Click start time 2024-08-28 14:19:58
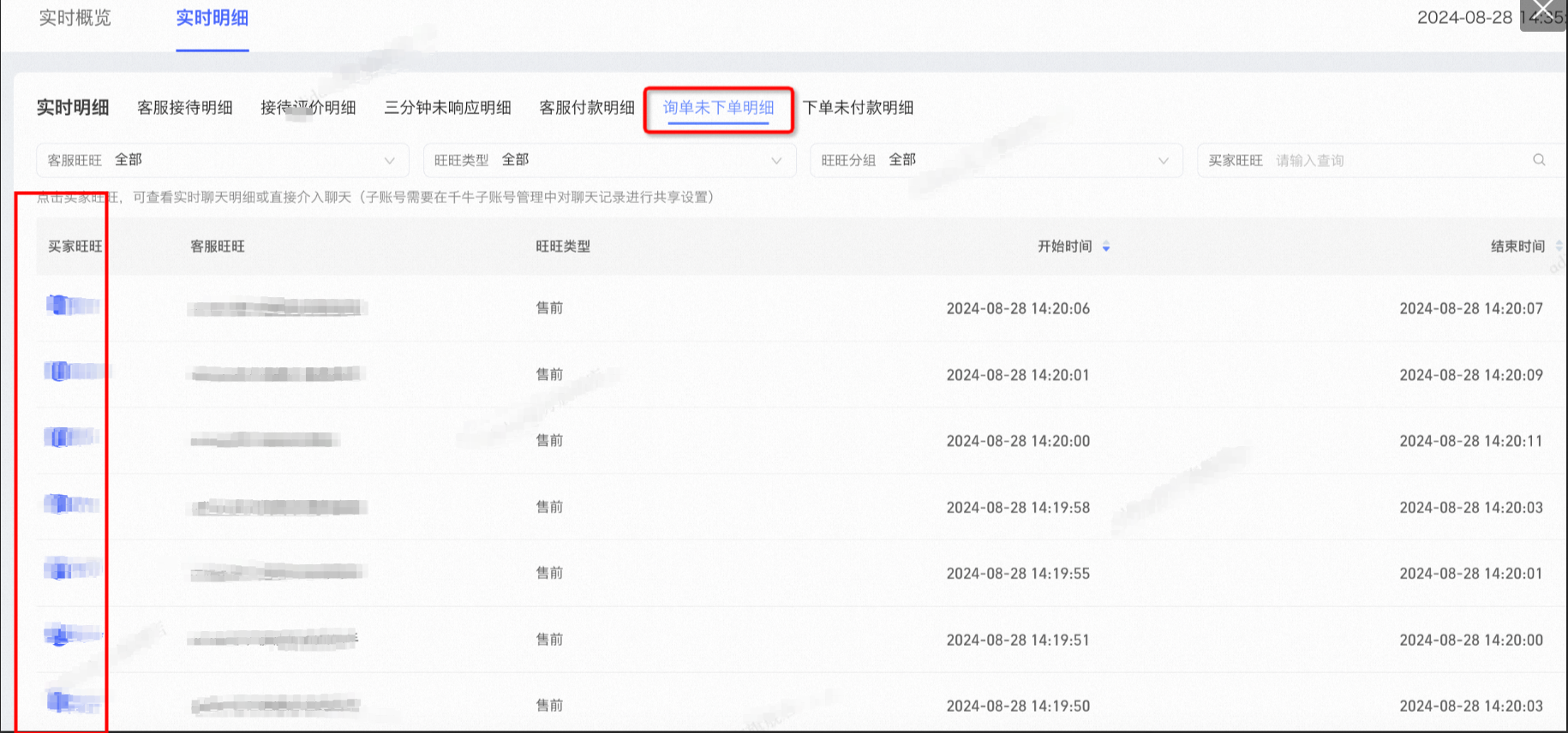The image size is (1568, 733). click(x=1018, y=508)
